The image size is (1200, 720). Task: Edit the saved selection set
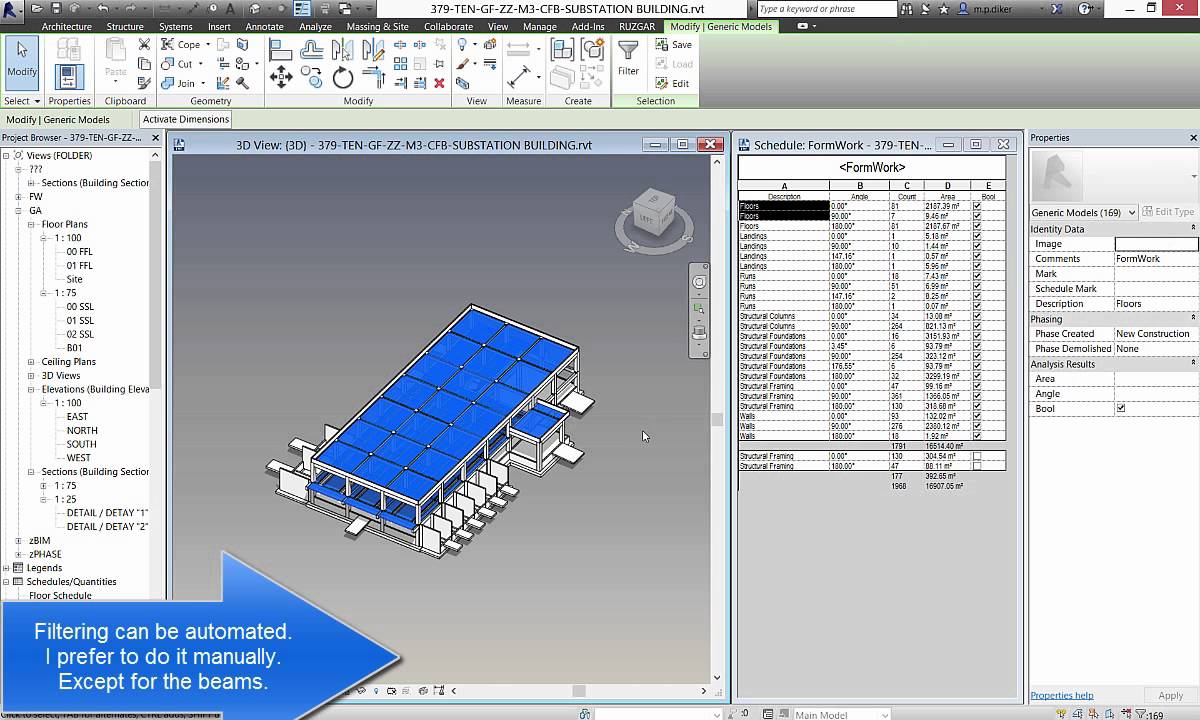click(x=677, y=82)
